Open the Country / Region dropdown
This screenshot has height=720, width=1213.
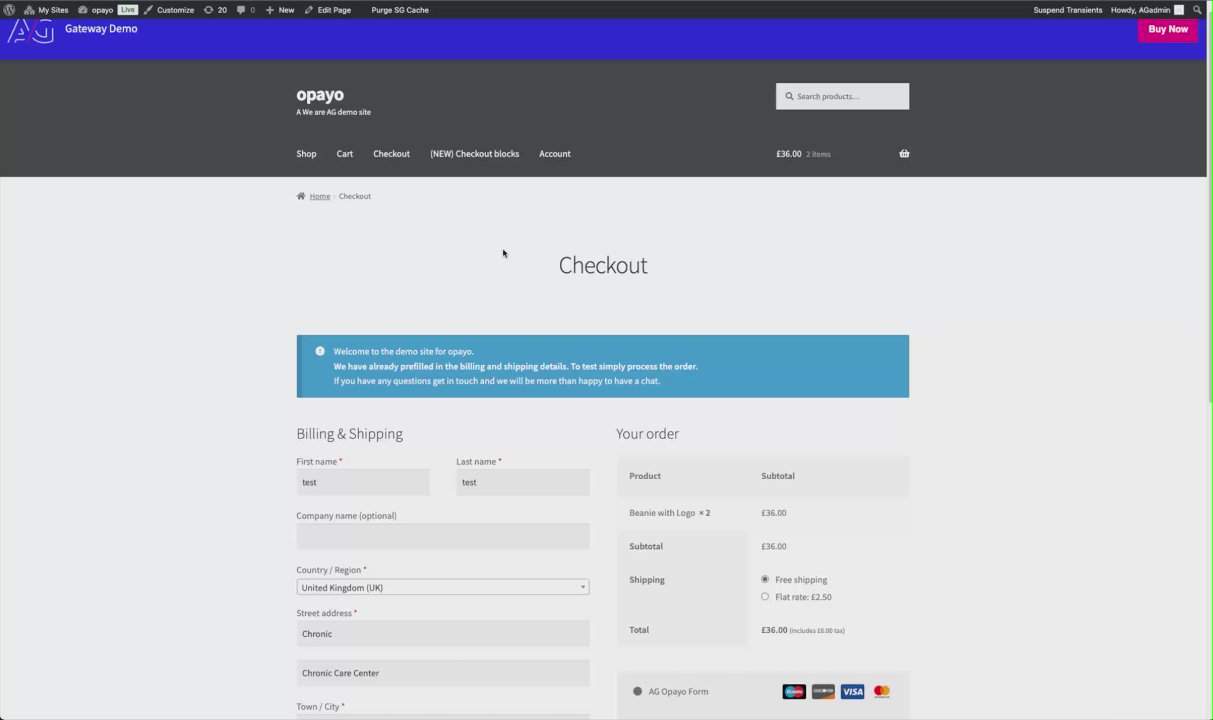(443, 588)
